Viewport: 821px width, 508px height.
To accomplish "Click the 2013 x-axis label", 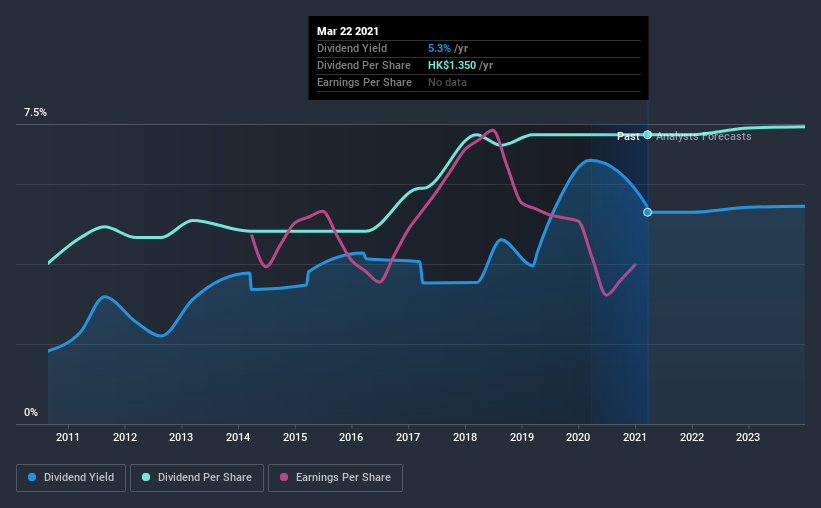I will (181, 437).
